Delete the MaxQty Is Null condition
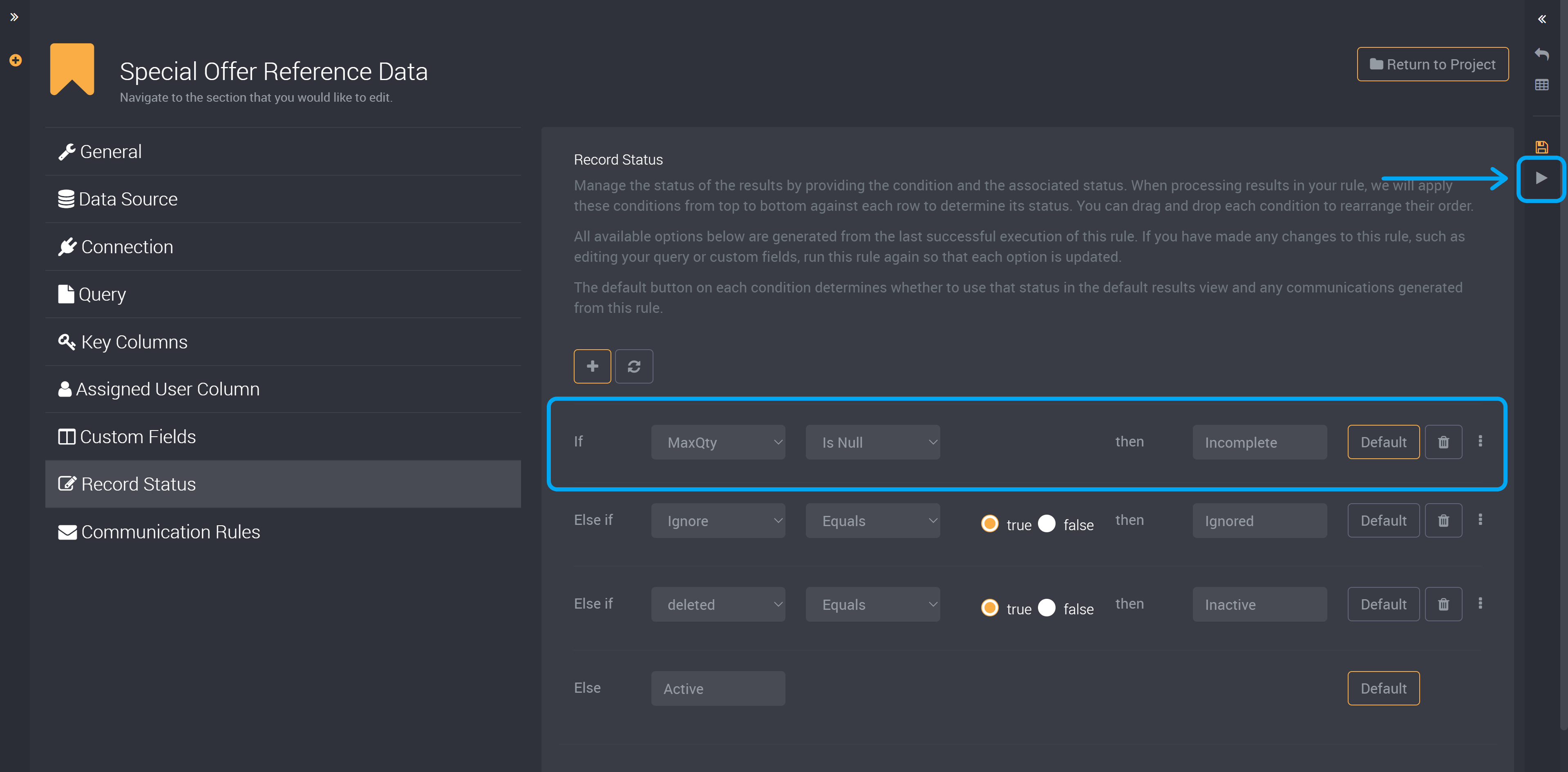 1443,442
